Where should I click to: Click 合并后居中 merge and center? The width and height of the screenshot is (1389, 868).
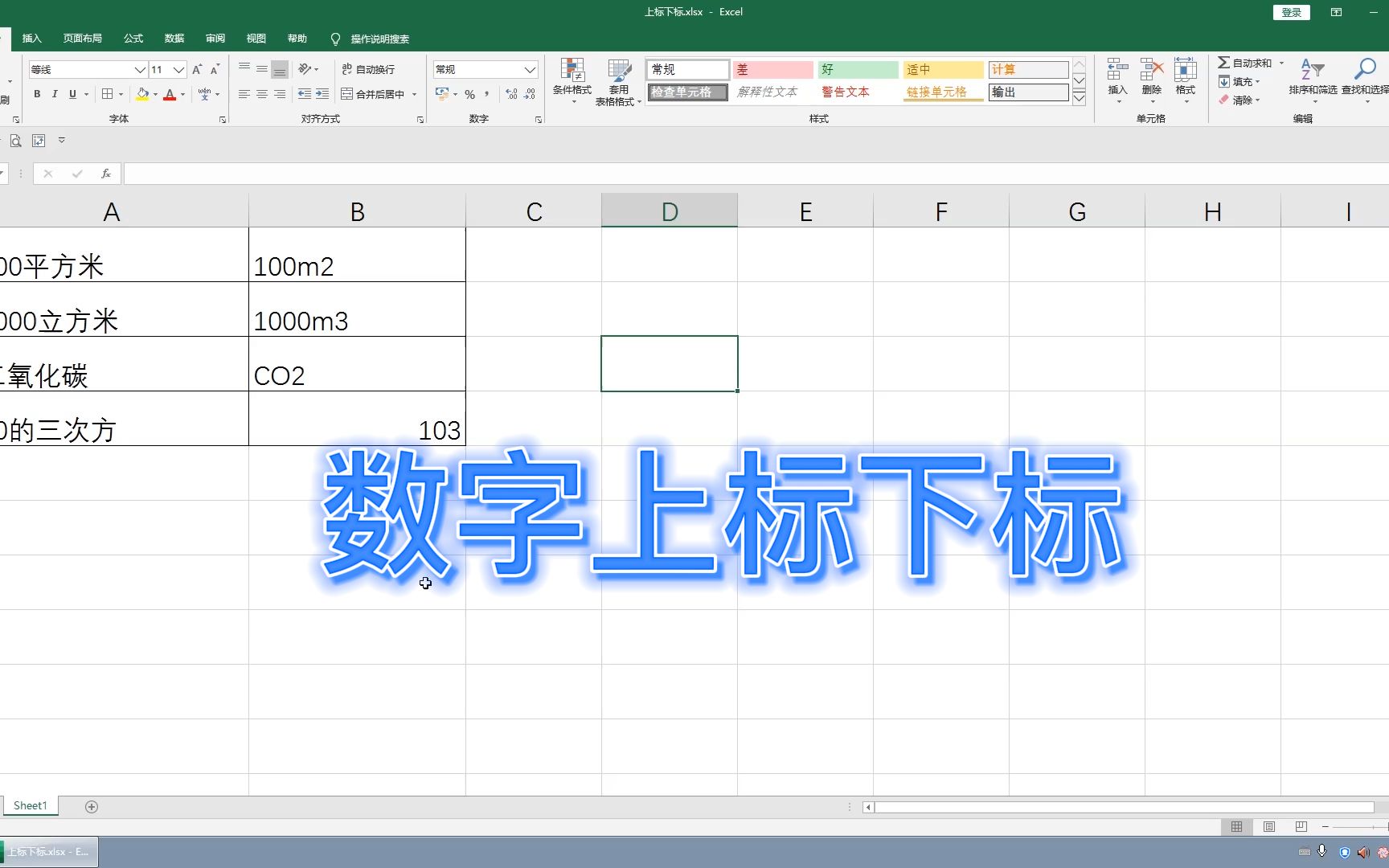tap(373, 94)
